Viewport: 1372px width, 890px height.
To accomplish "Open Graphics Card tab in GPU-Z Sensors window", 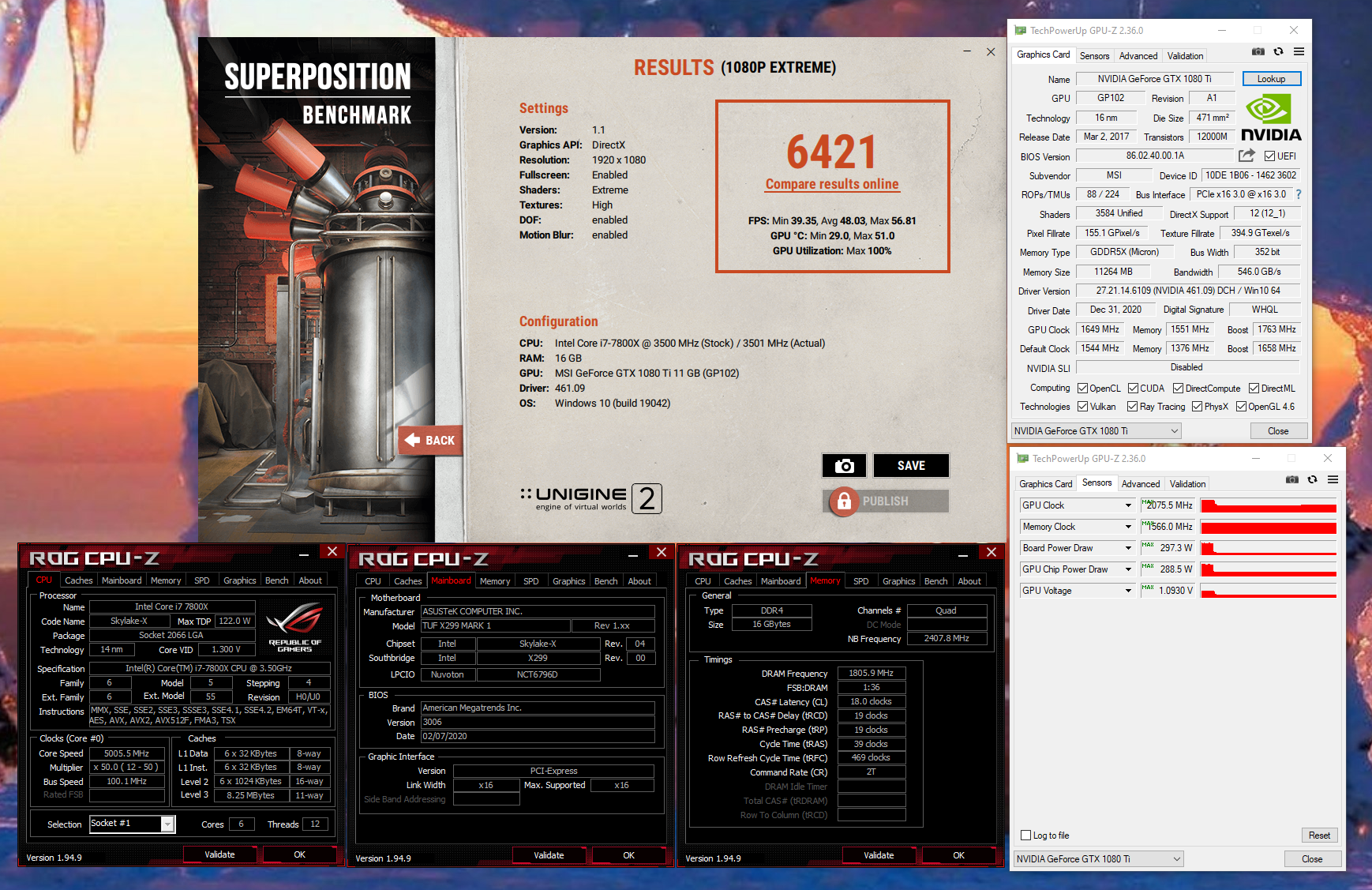I will coord(1045,484).
